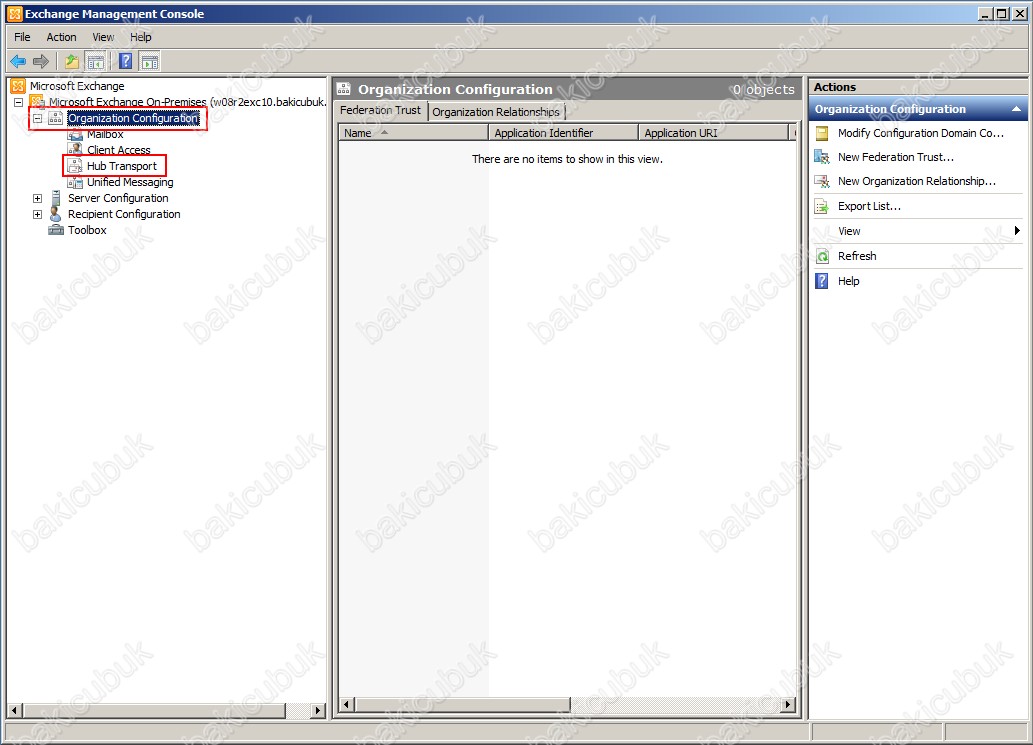Image resolution: width=1033 pixels, height=745 pixels.
Task: Click the Mailbox node icon
Action: (x=75, y=134)
